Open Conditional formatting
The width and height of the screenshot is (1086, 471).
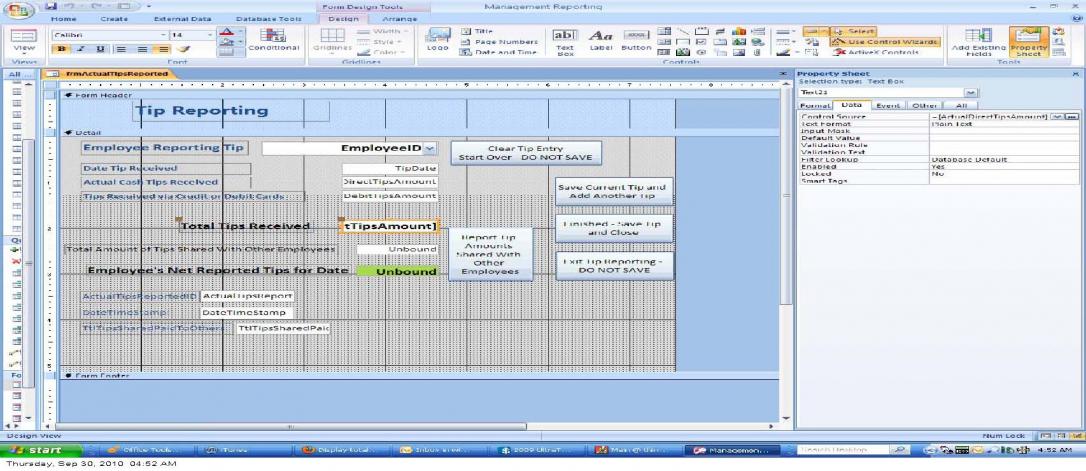coord(274,40)
